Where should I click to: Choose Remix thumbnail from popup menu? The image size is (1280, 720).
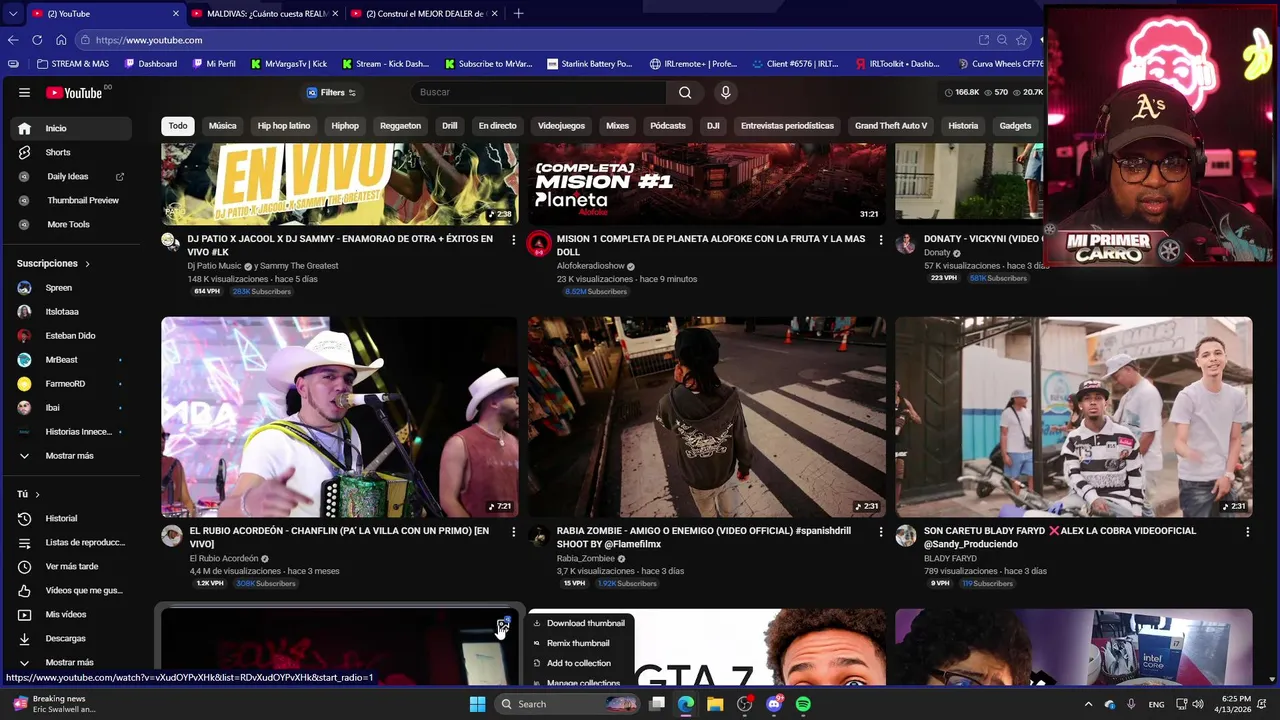579,643
